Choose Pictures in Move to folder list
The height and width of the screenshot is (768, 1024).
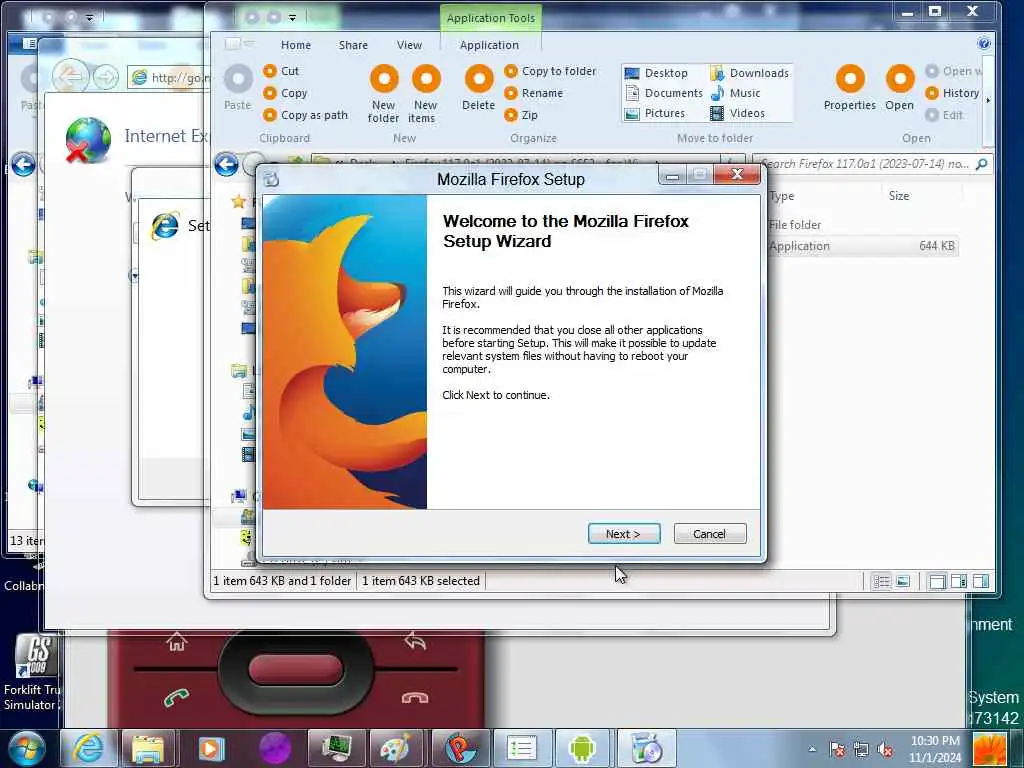pos(654,114)
